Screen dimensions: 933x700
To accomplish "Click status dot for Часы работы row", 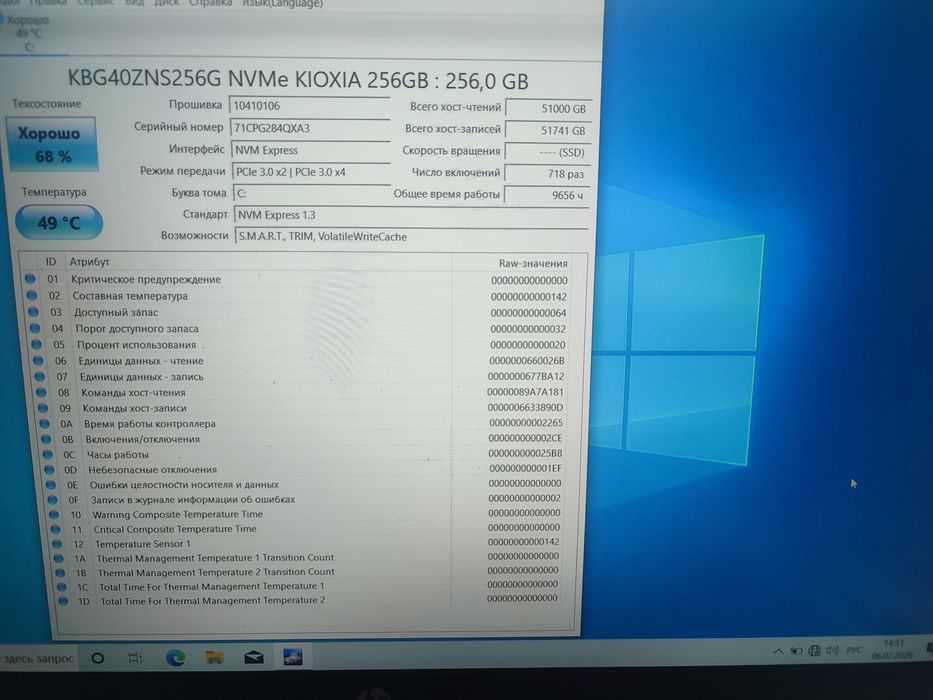I will click(48, 454).
